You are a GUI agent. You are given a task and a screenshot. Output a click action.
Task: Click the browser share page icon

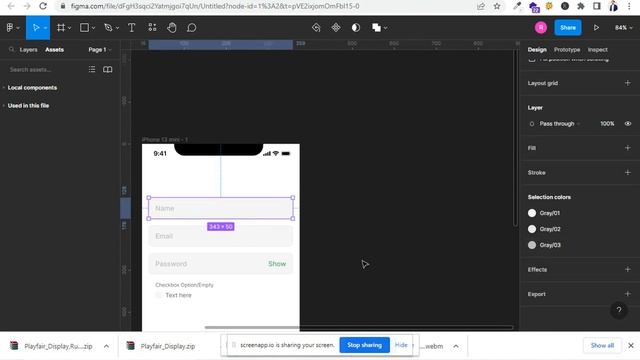(481, 6)
